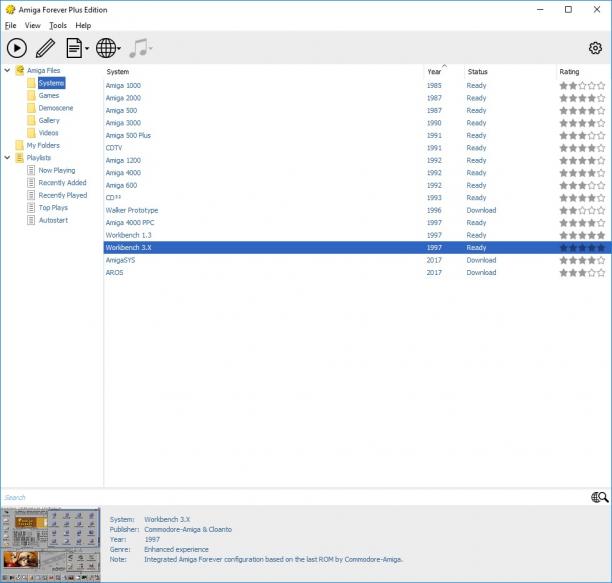This screenshot has height=583, width=612.
Task: Select the Amiga 4000 PPC row
Action: pos(357,223)
